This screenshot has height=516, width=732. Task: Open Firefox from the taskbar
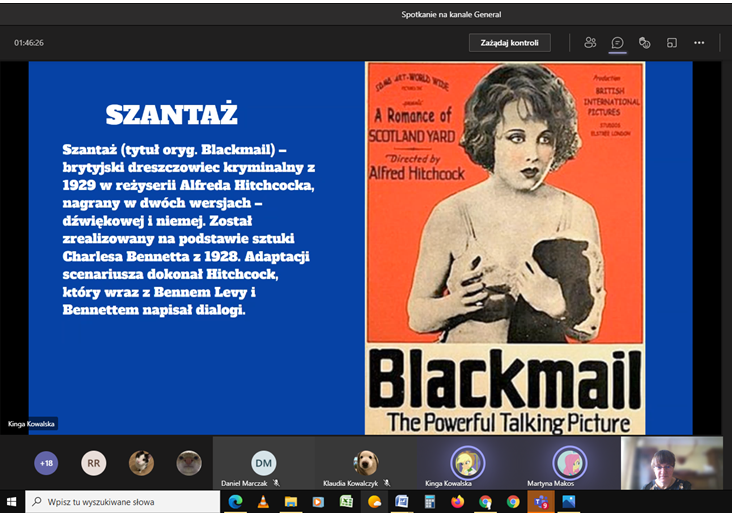coord(457,502)
